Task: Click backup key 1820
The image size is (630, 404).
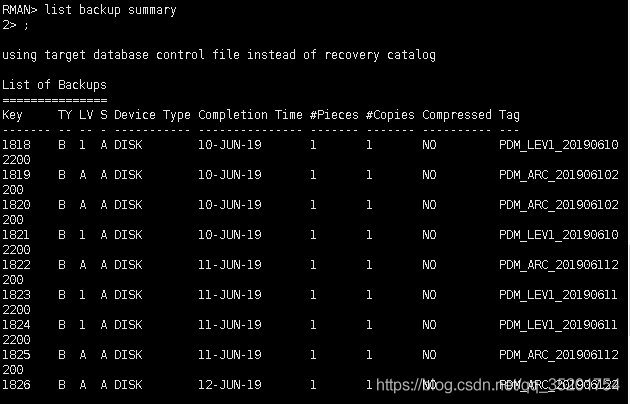Action: 16,205
